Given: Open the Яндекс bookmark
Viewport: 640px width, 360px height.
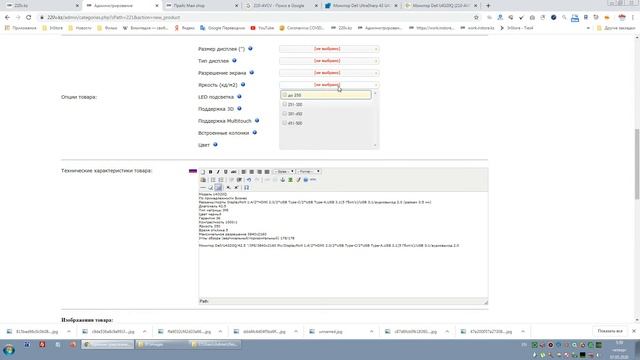Looking at the screenshot, I should pyautogui.click(x=184, y=28).
